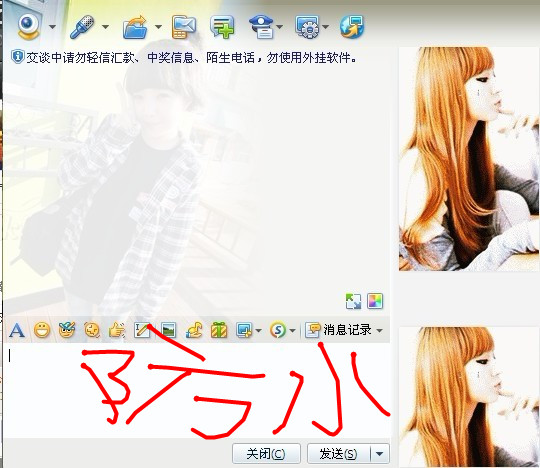Expand 消息记录 dropdown arrow
The width and height of the screenshot is (540, 468).
pos(380,331)
